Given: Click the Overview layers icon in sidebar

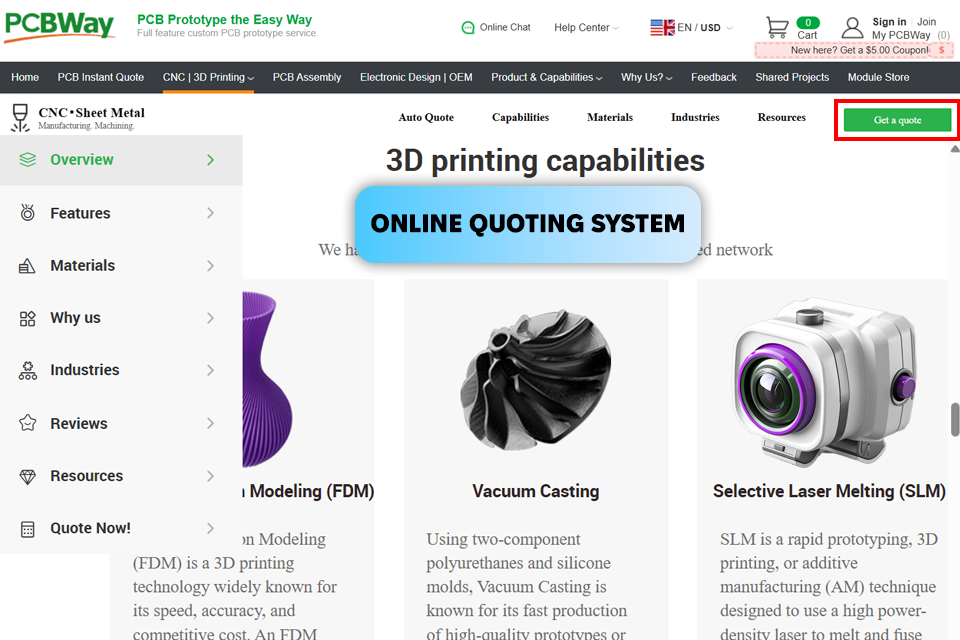Looking at the screenshot, I should [28, 160].
